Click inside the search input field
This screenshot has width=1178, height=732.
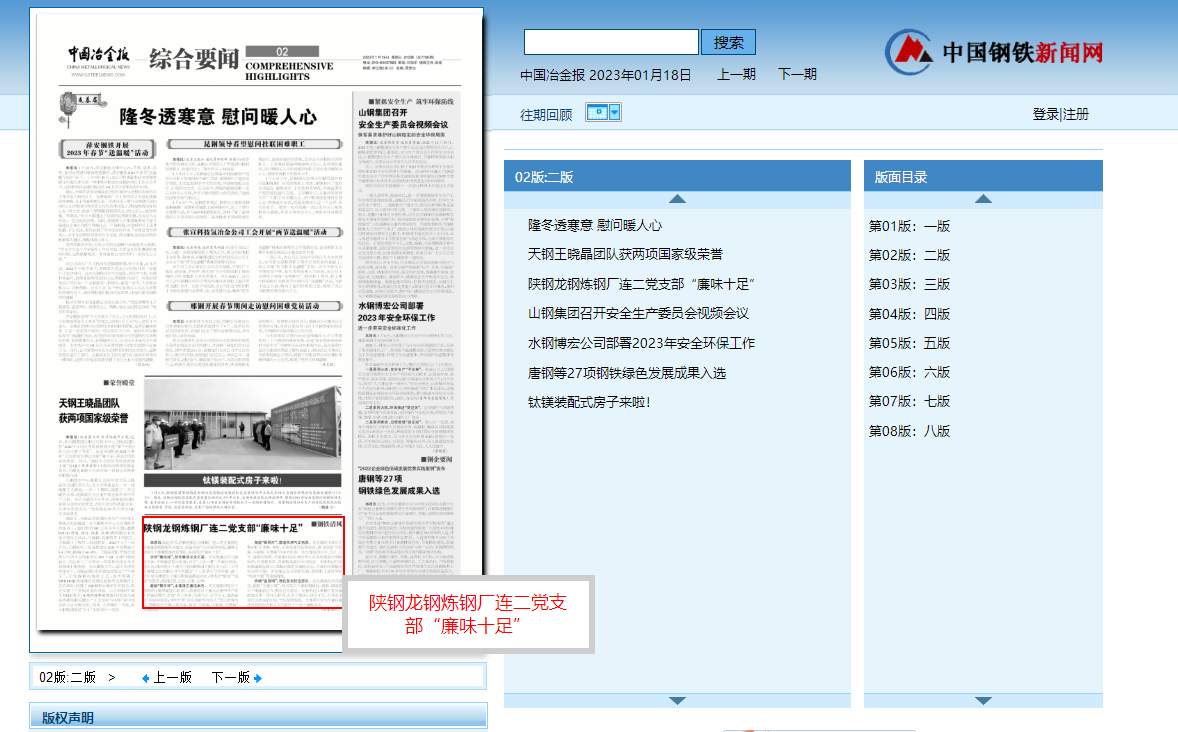click(610, 41)
